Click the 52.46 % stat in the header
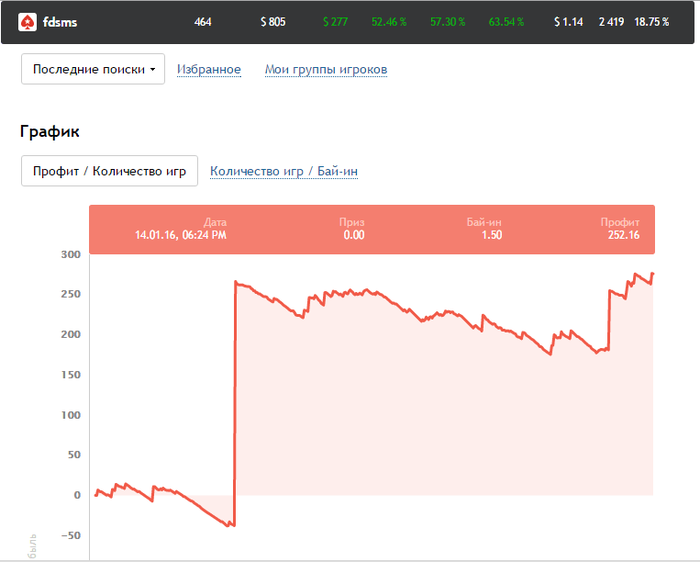This screenshot has width=700, height=562. coord(389,21)
